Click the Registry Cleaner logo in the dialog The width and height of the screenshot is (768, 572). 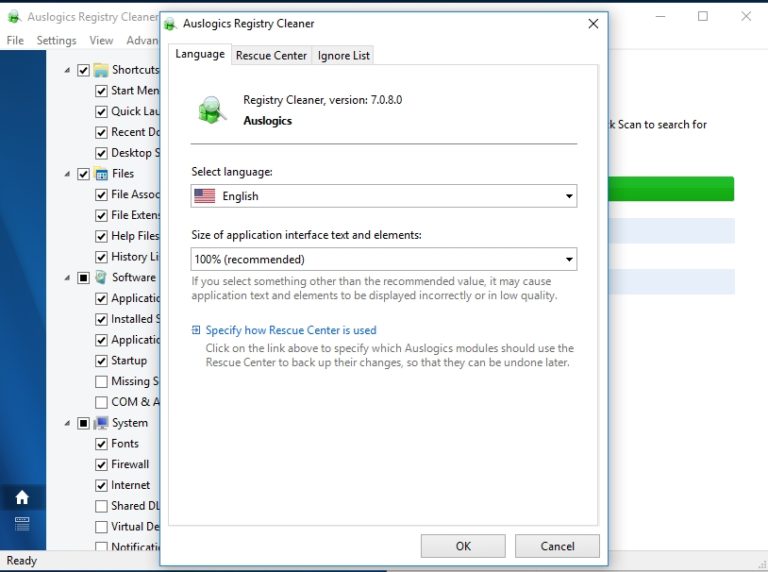pos(212,110)
